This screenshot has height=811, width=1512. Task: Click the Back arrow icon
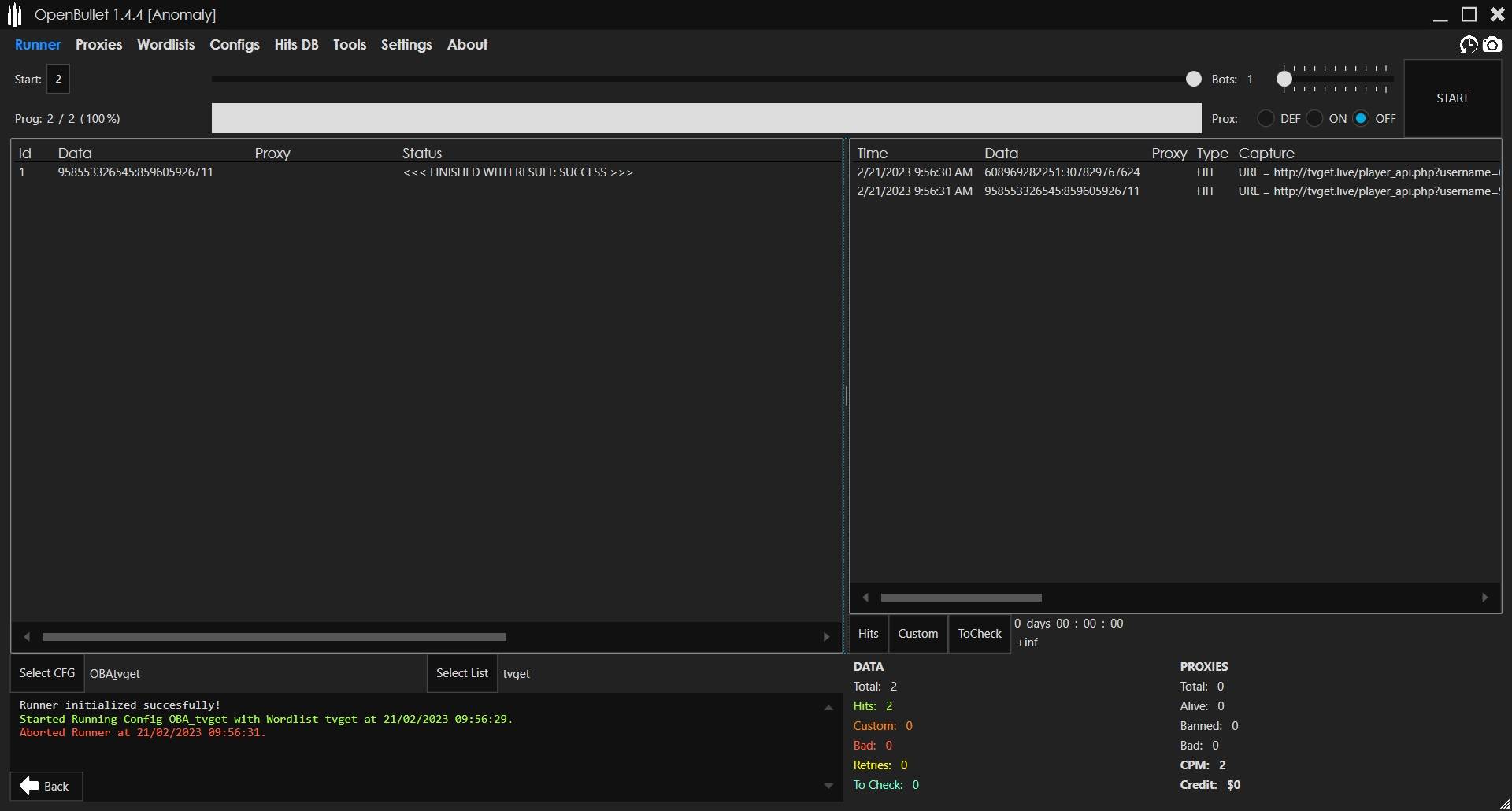(30, 786)
